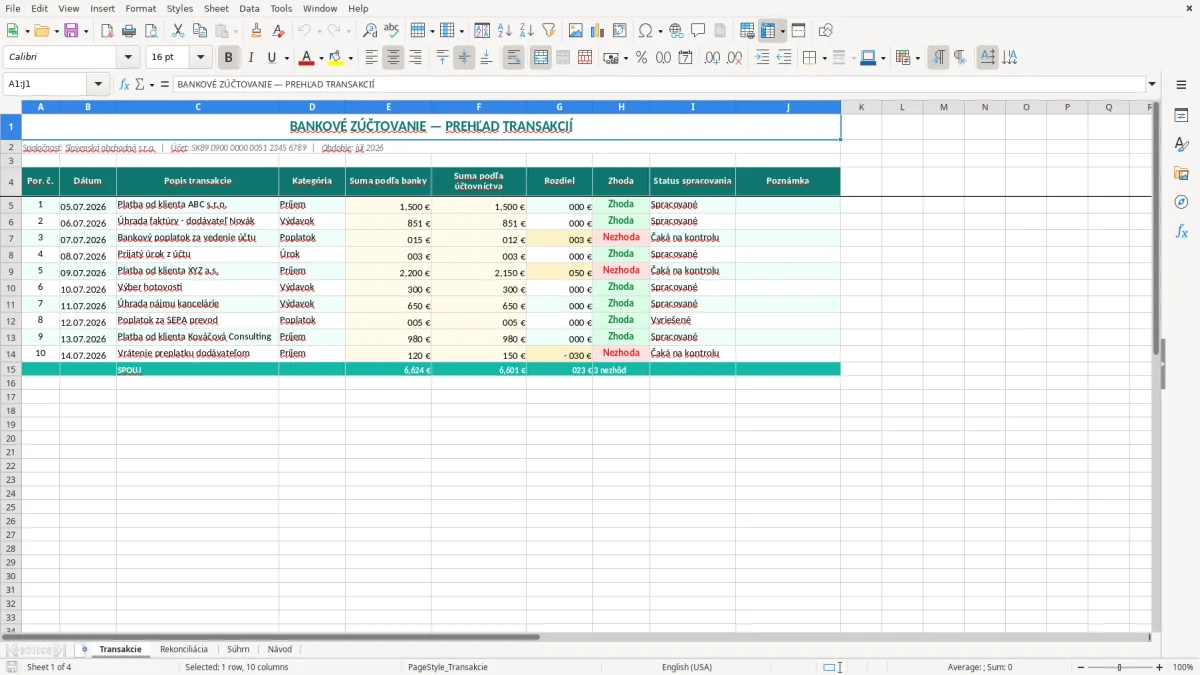The height and width of the screenshot is (675, 1200).
Task: Open the Data menu
Action: tap(249, 8)
